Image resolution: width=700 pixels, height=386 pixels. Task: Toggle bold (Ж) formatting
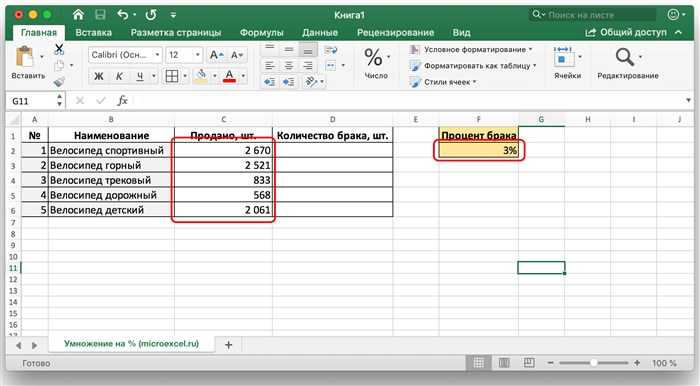pos(99,76)
